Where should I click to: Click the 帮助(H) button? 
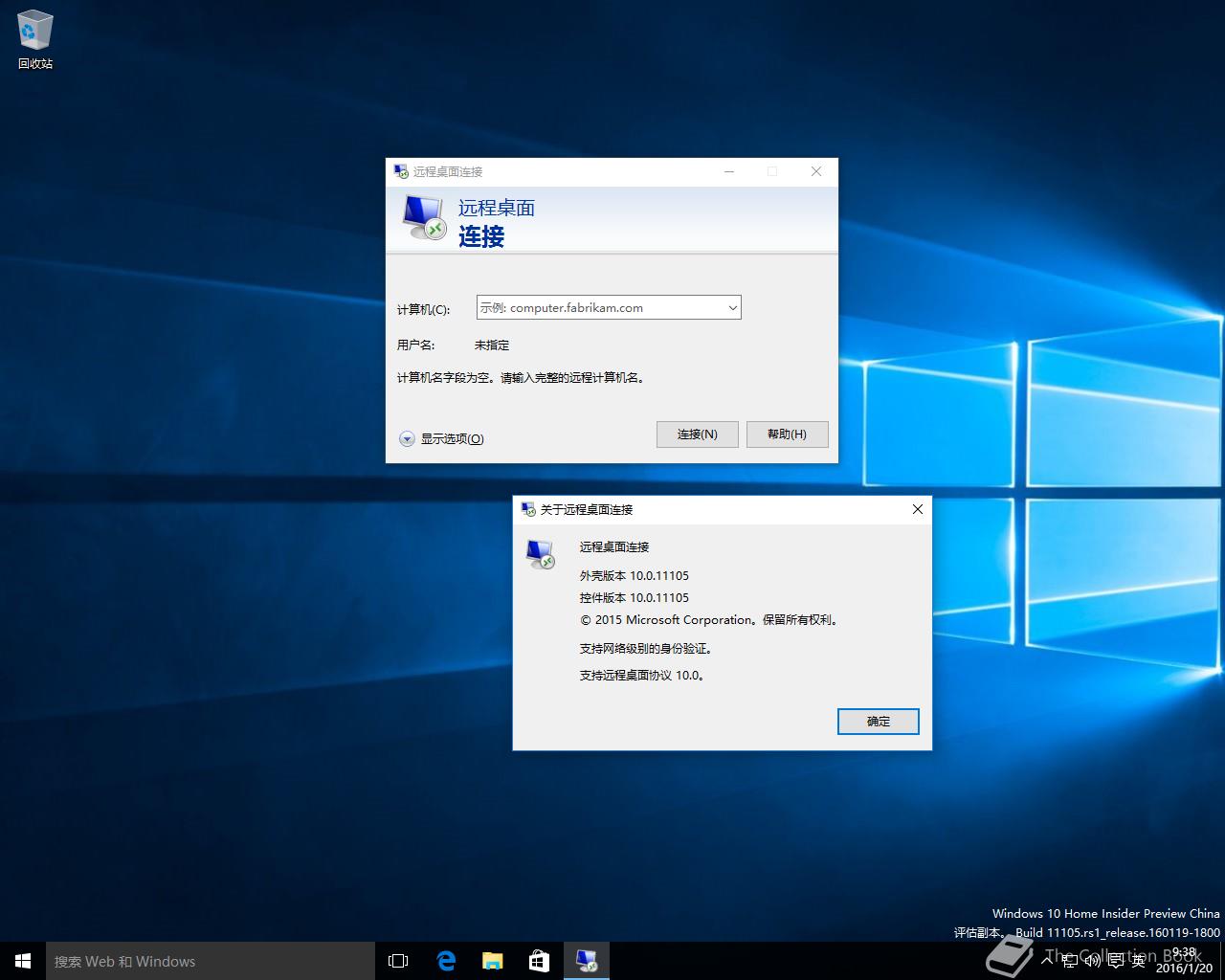[787, 434]
